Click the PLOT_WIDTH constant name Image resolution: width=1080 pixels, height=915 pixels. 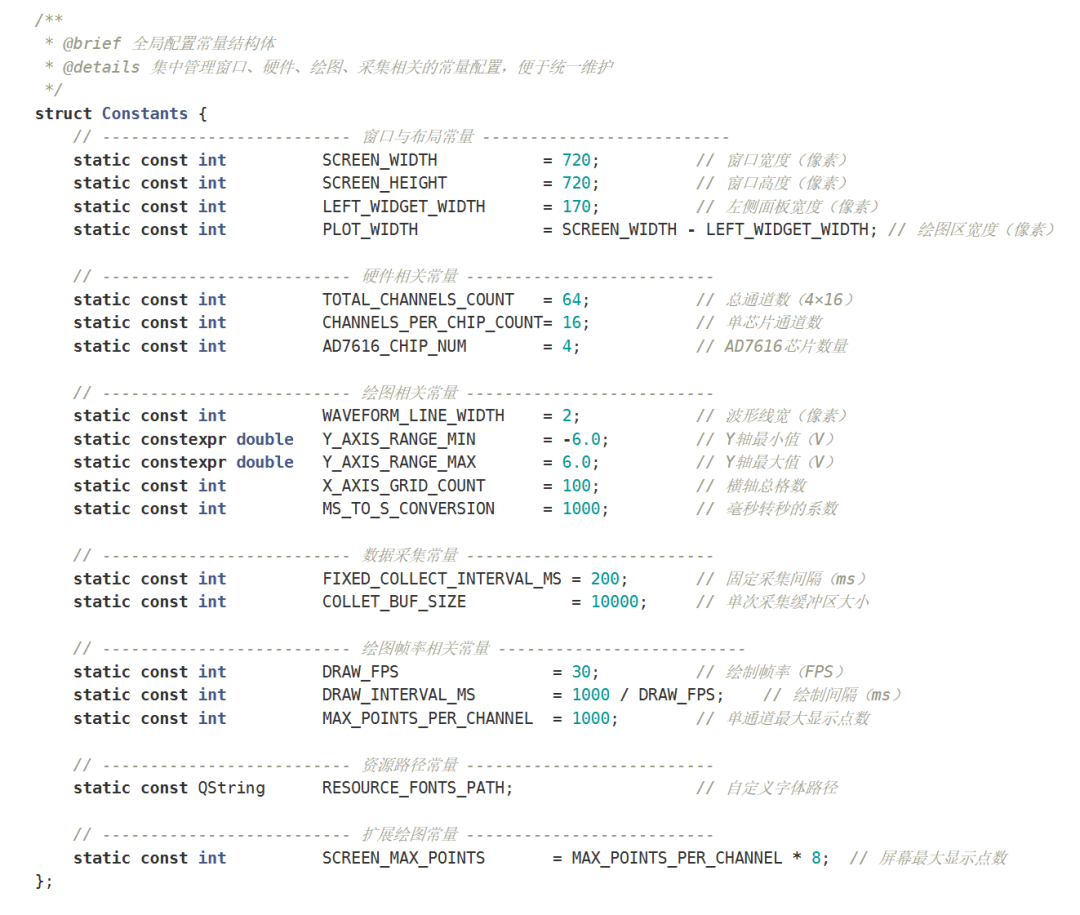[x=370, y=230]
